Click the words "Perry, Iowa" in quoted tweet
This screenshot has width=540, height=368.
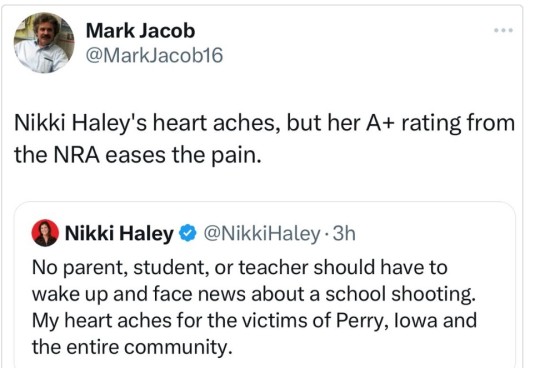coord(387,320)
